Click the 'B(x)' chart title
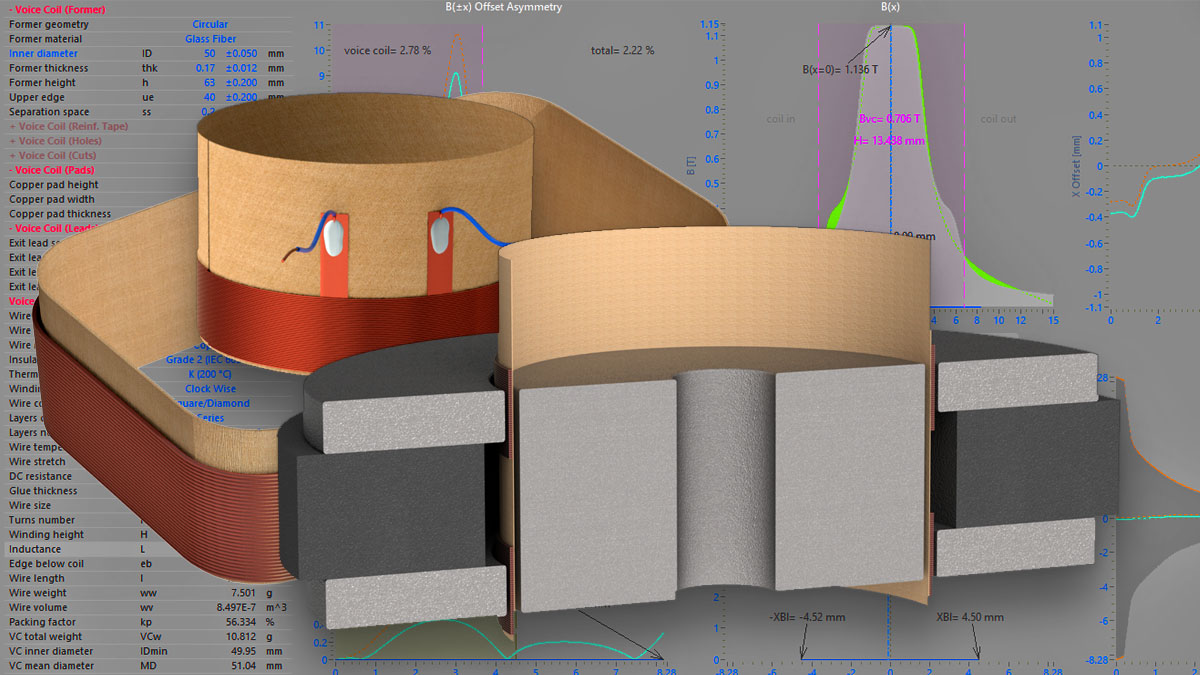The image size is (1200, 675). 891,7
